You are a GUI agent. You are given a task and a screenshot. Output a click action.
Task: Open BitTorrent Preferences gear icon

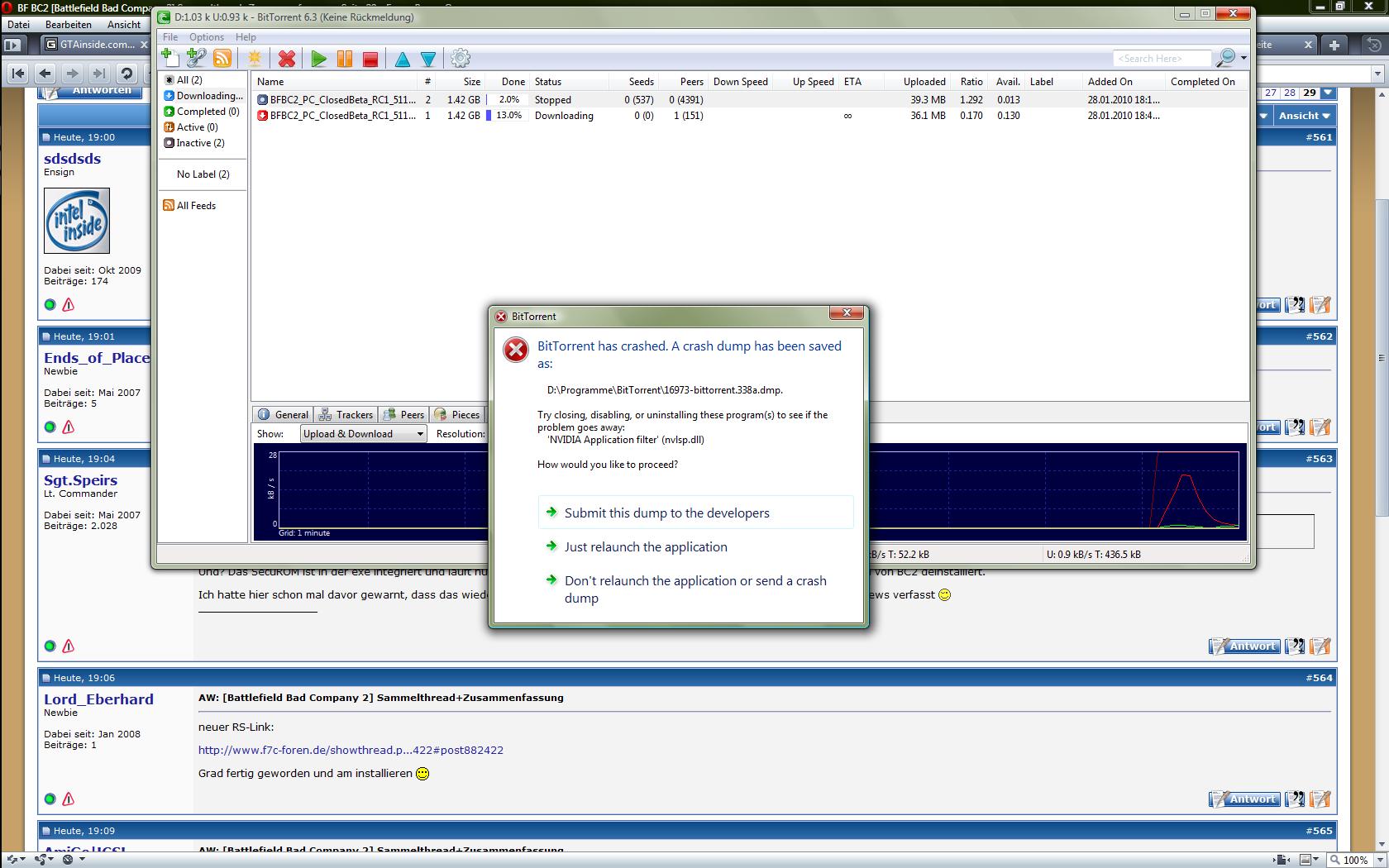(x=461, y=58)
